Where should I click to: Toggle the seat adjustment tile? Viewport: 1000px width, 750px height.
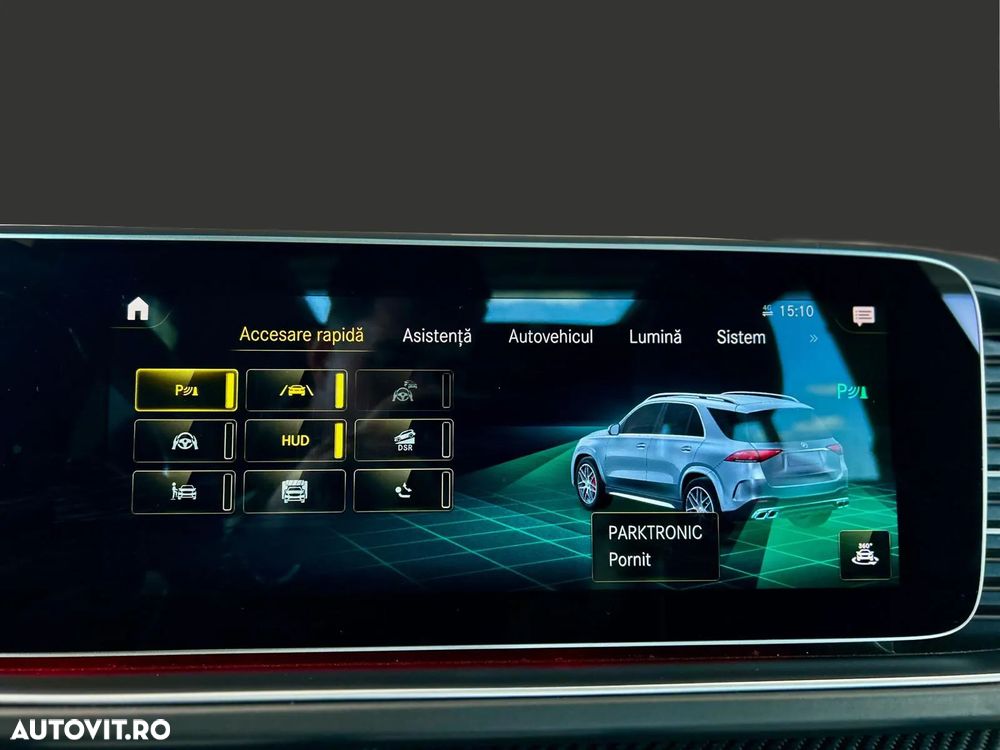coord(404,490)
